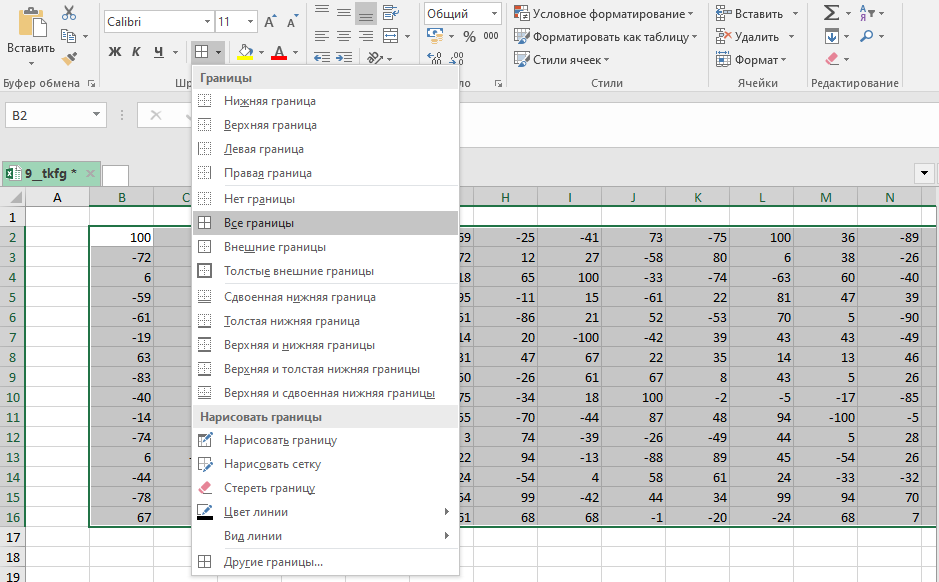Toggle bottom vertical alignment button

click(366, 13)
